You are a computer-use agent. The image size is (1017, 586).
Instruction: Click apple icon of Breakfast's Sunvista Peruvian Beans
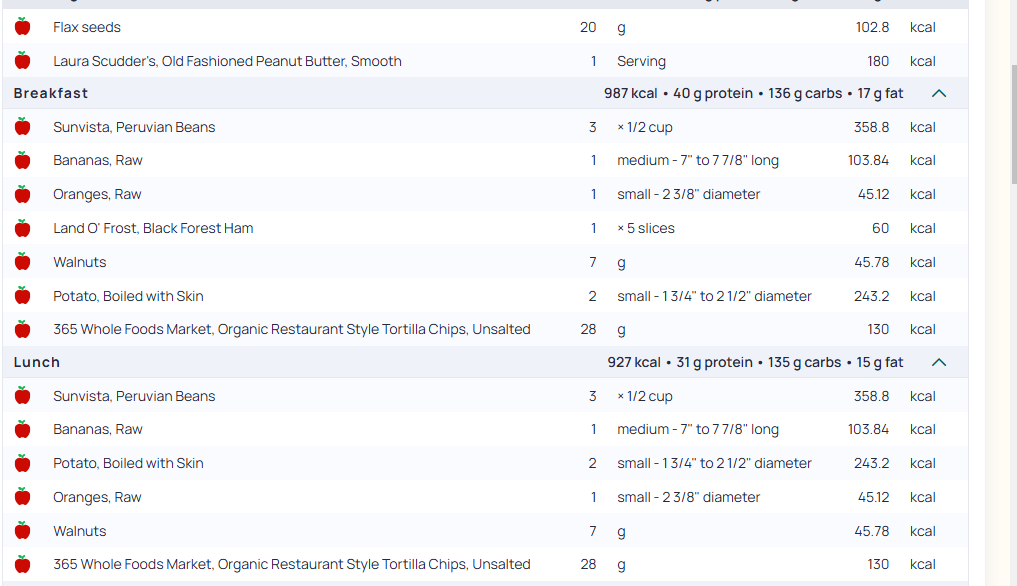[x=23, y=127]
